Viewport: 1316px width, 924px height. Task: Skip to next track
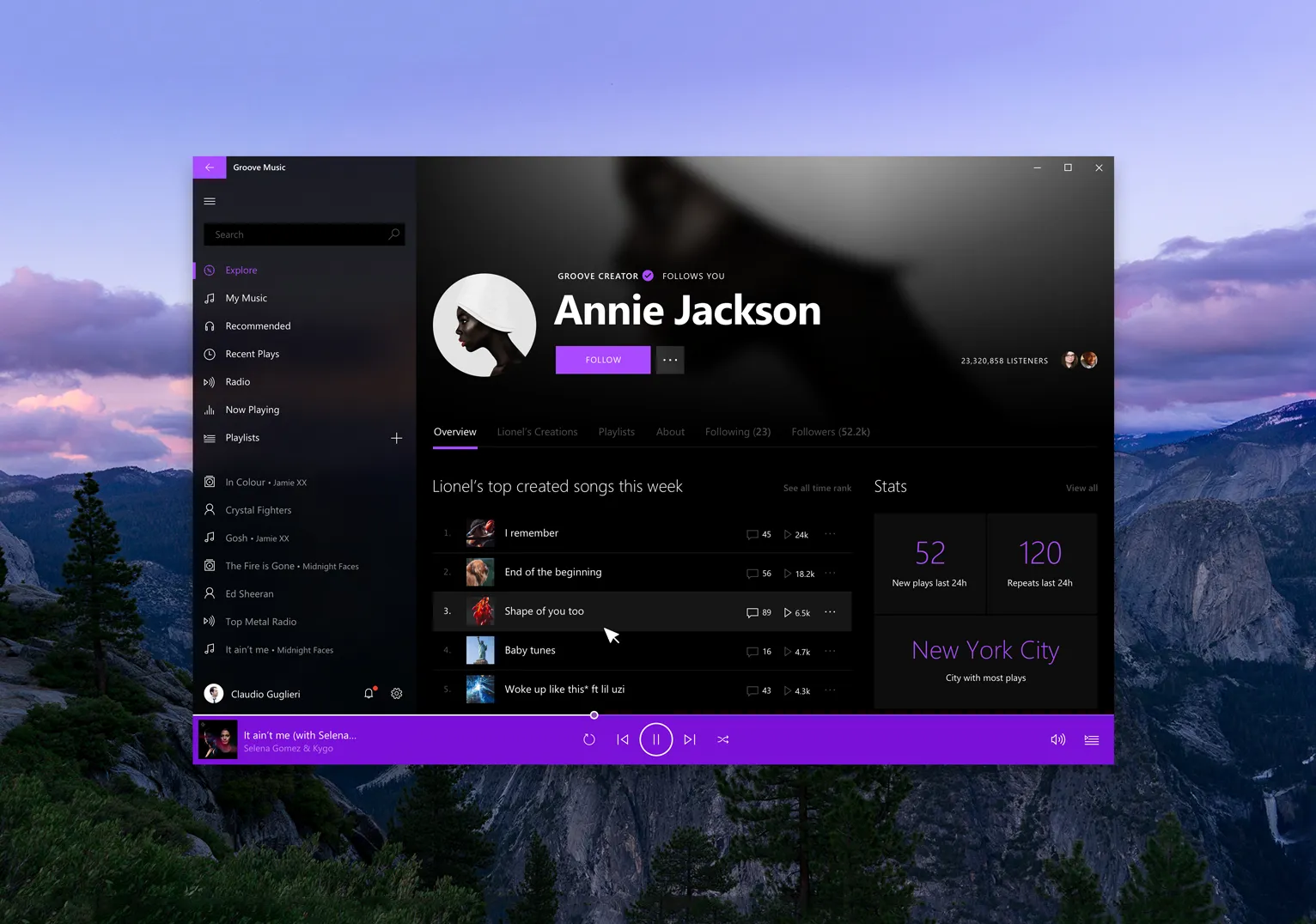[690, 739]
